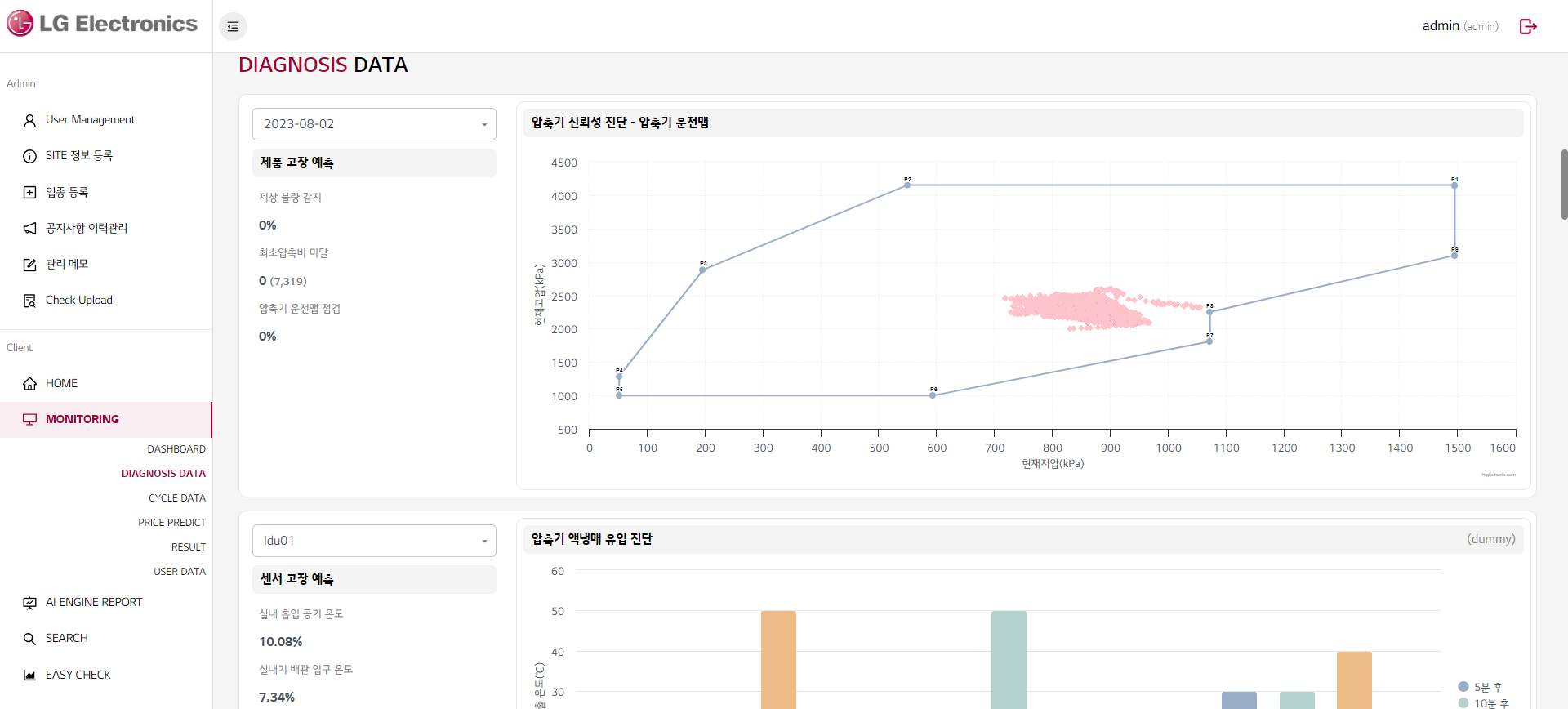Toggle the sidebar collapse hamburger button
Screen dimensions: 1568x709
(x=233, y=27)
